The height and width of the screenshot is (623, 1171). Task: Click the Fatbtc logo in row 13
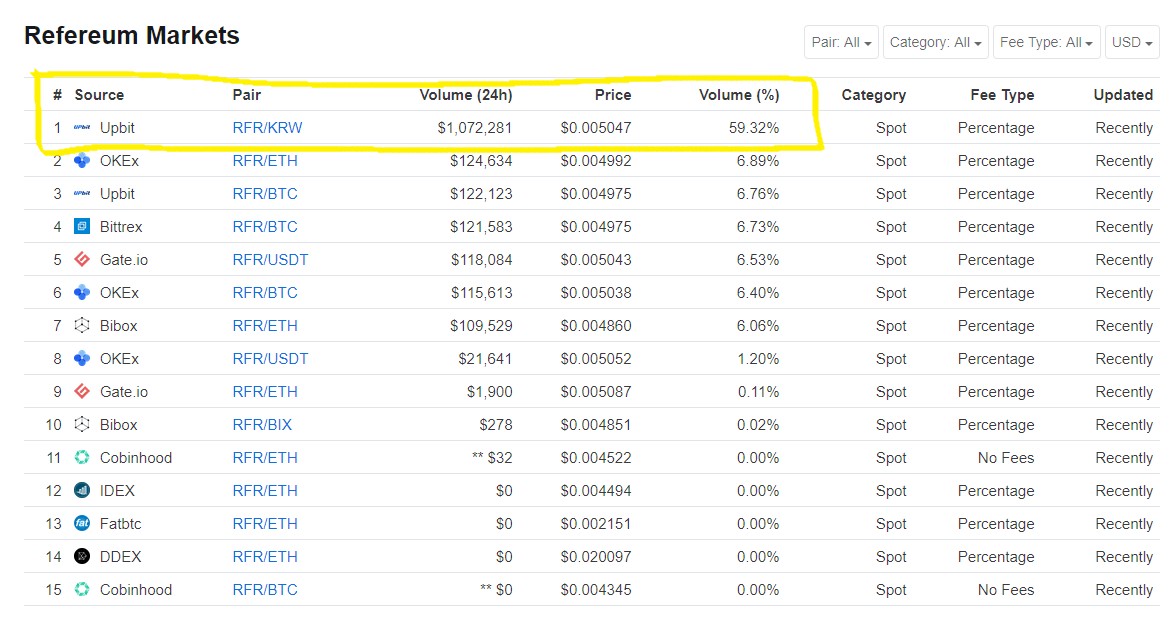point(82,524)
